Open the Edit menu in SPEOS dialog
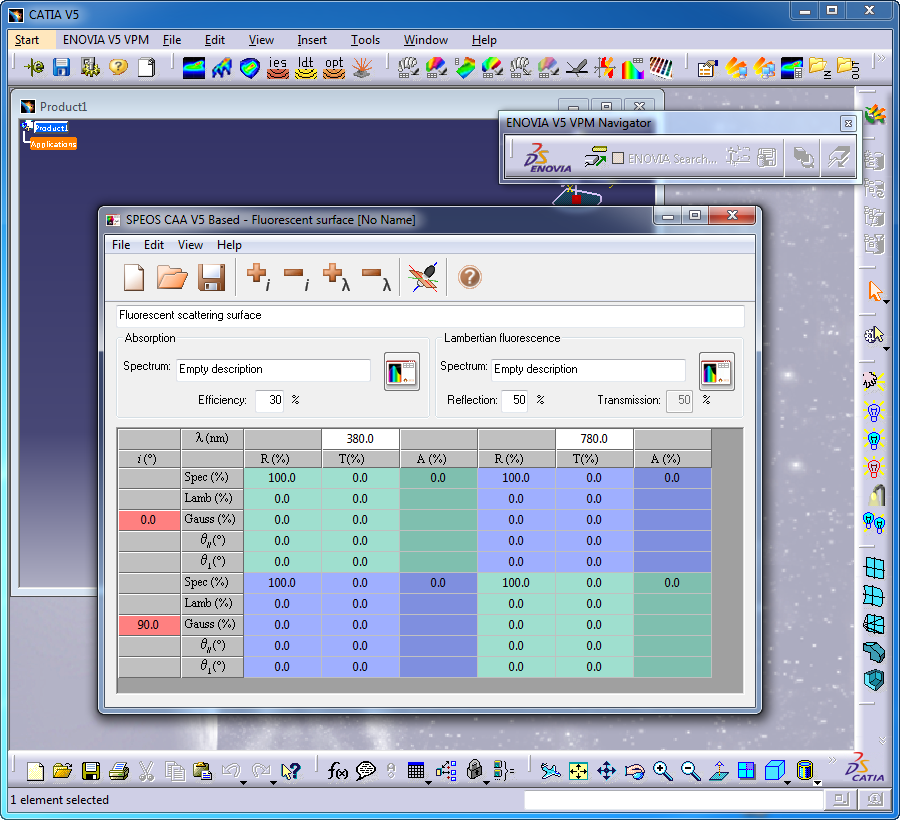 click(x=154, y=245)
